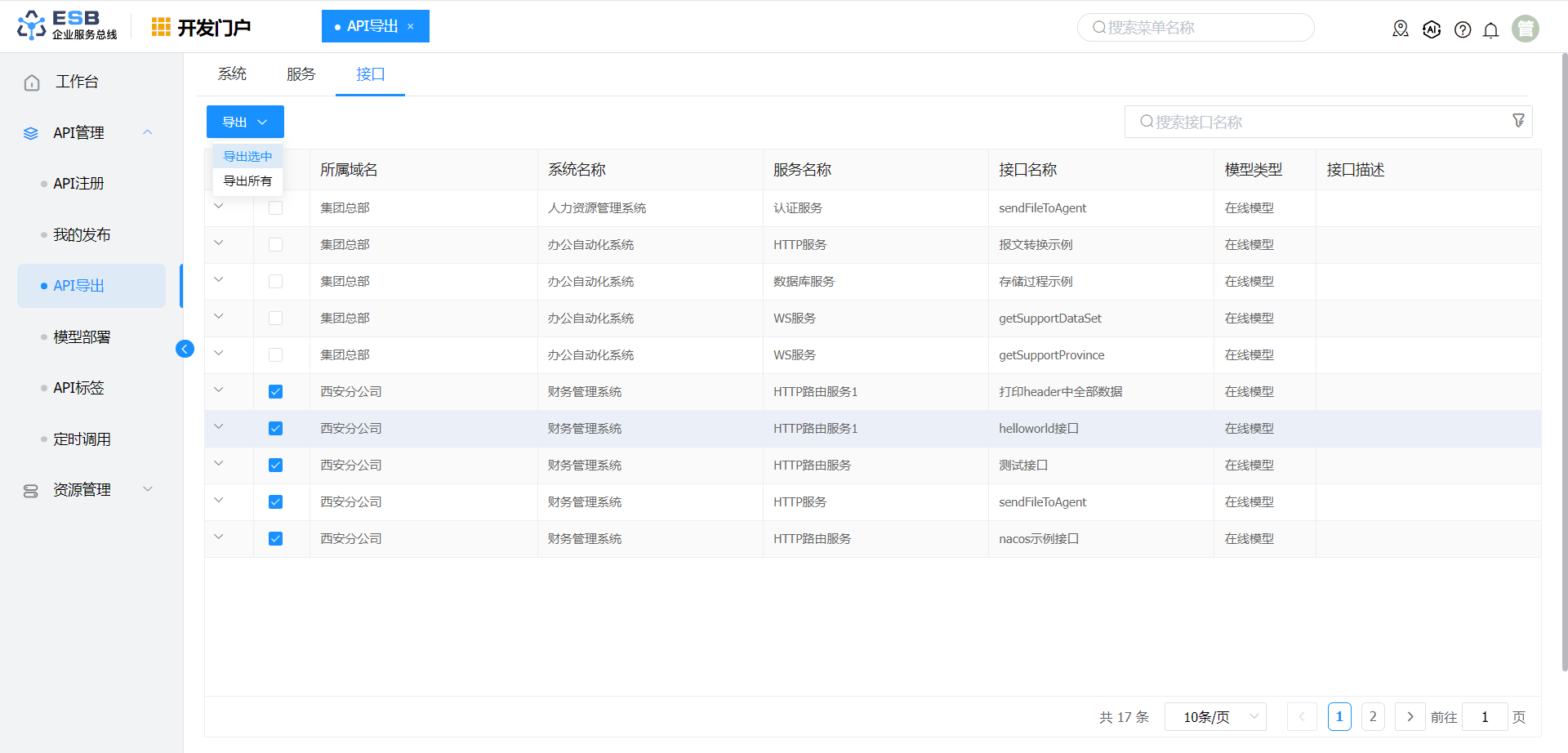Go to page 2 of results

coord(1373,717)
